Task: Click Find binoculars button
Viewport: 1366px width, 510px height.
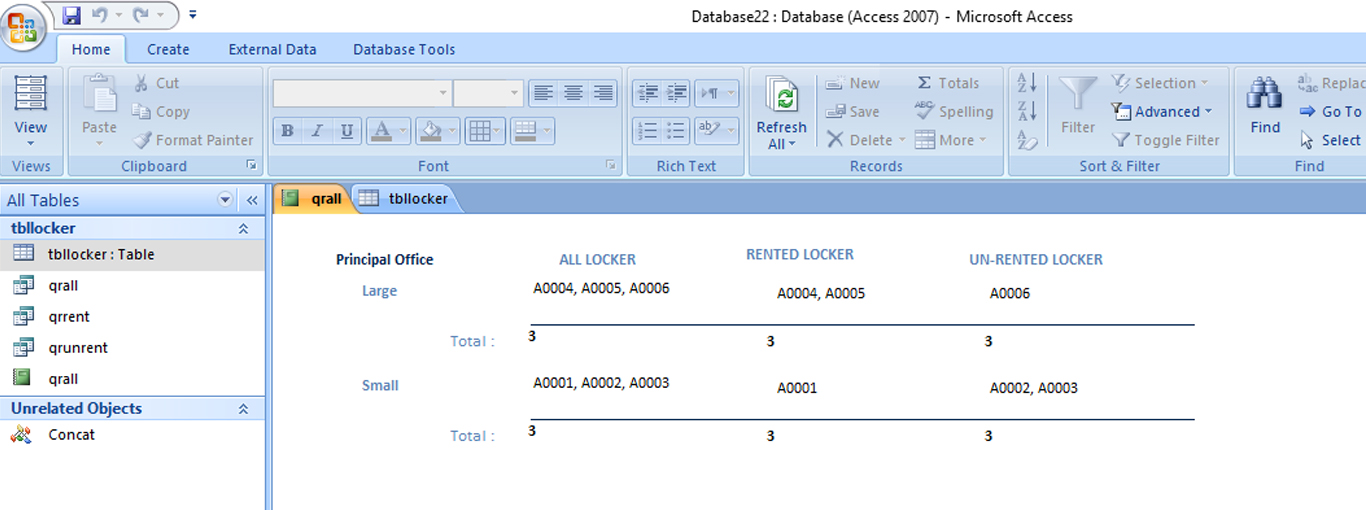Action: [1265, 106]
